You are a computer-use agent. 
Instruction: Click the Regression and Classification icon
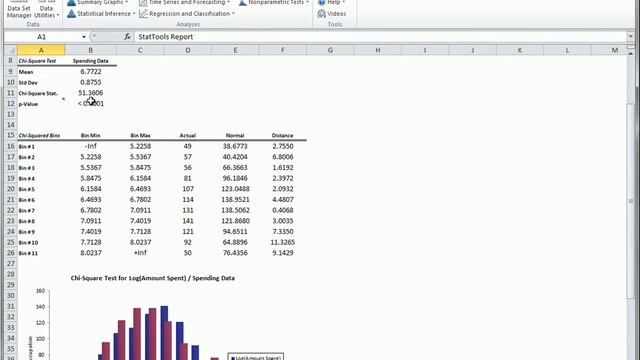coord(143,13)
